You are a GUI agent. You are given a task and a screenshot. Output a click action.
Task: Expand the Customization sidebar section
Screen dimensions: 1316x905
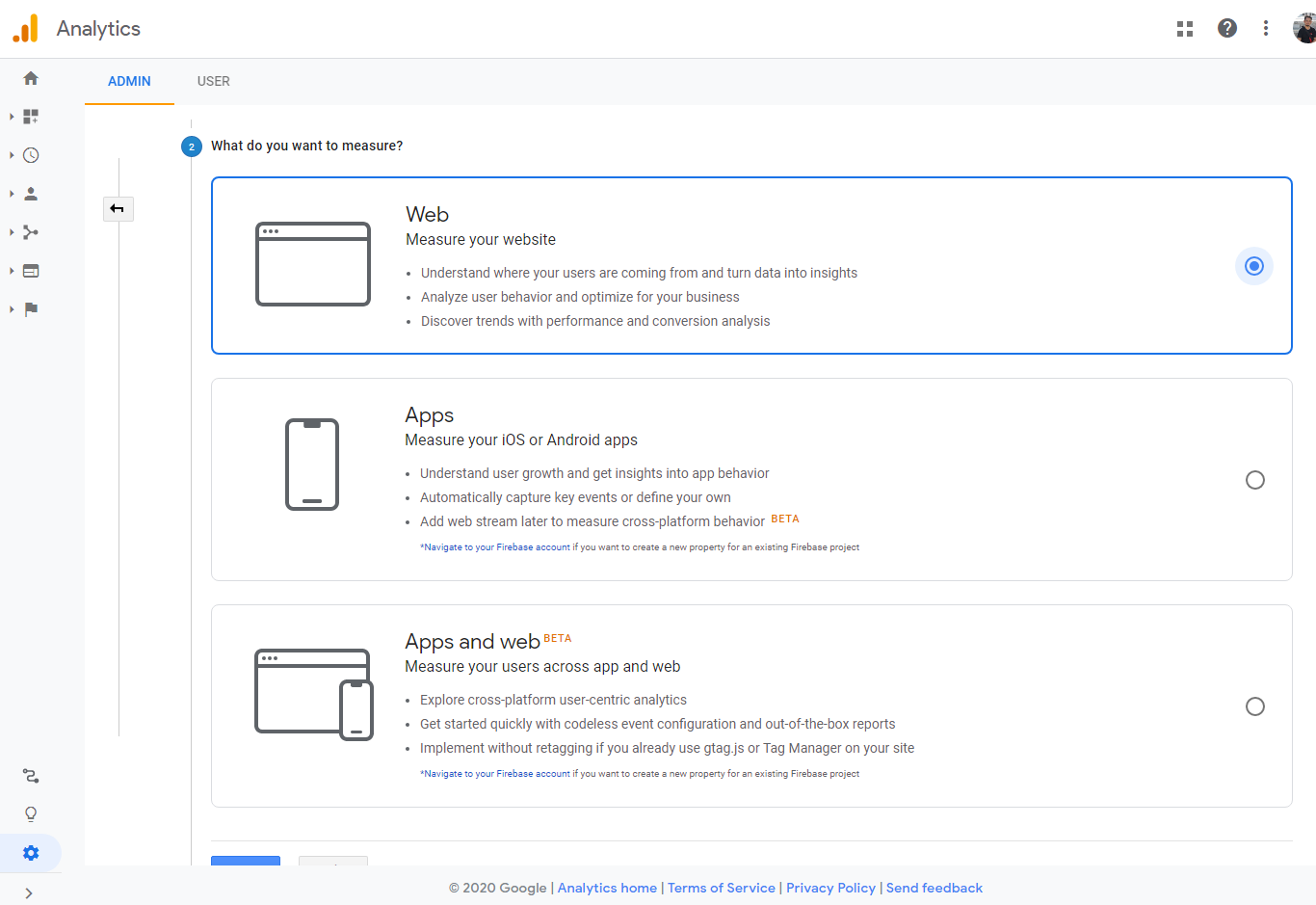tap(31, 117)
